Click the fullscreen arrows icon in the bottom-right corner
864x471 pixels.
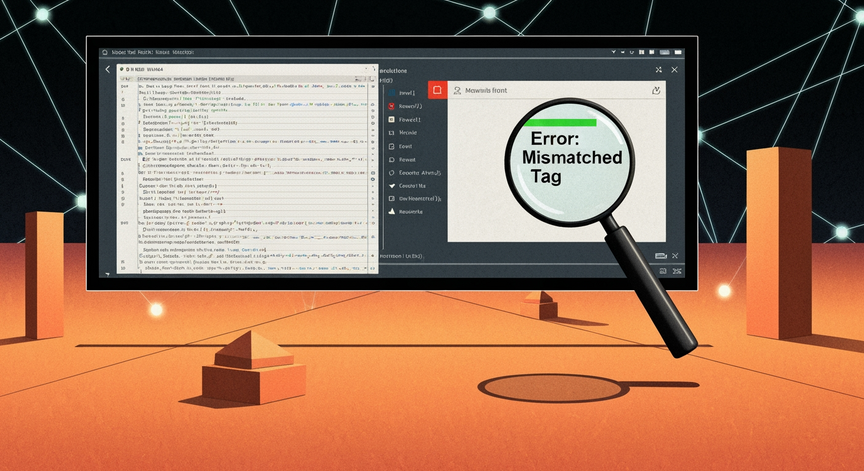tap(677, 271)
